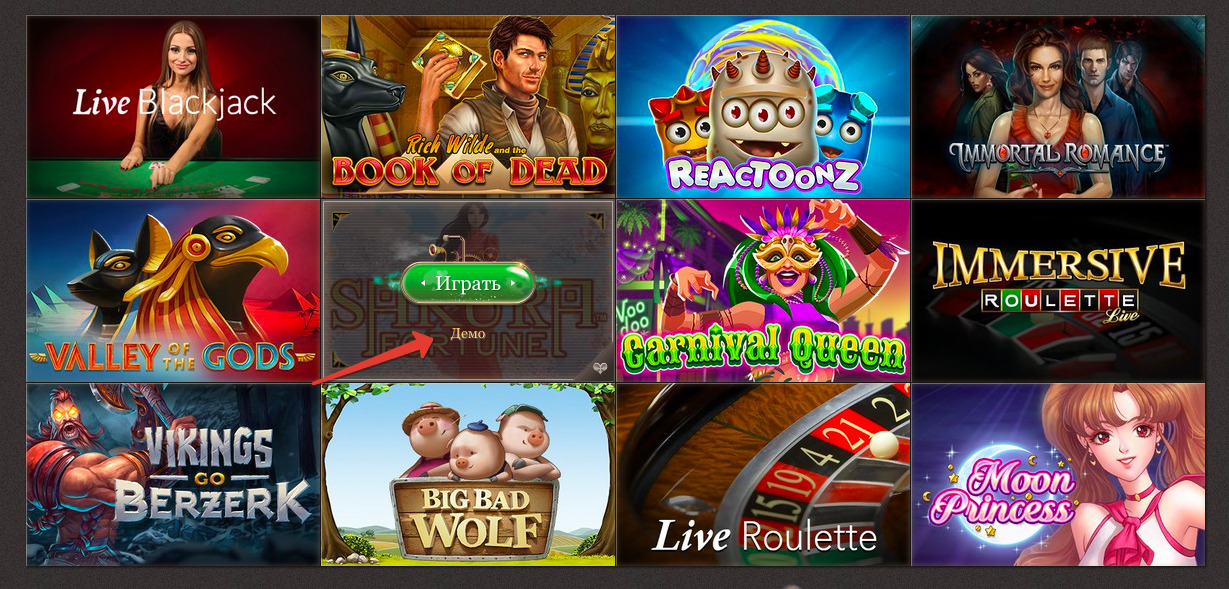The image size is (1229, 589).
Task: Launch the Book of Dead slot tile
Action: [467, 106]
